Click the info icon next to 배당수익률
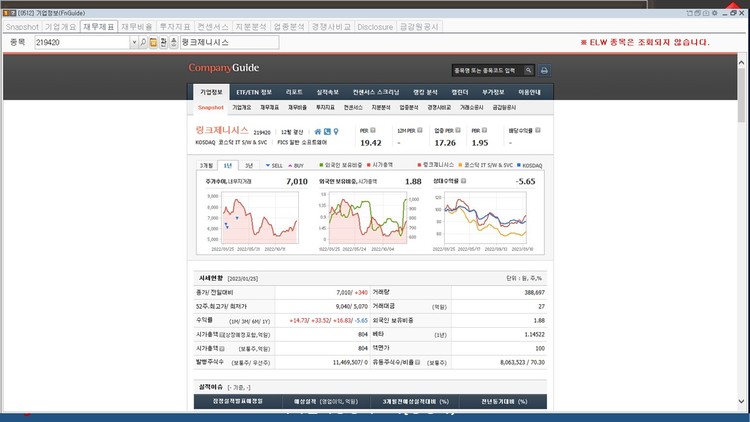 click(538, 130)
